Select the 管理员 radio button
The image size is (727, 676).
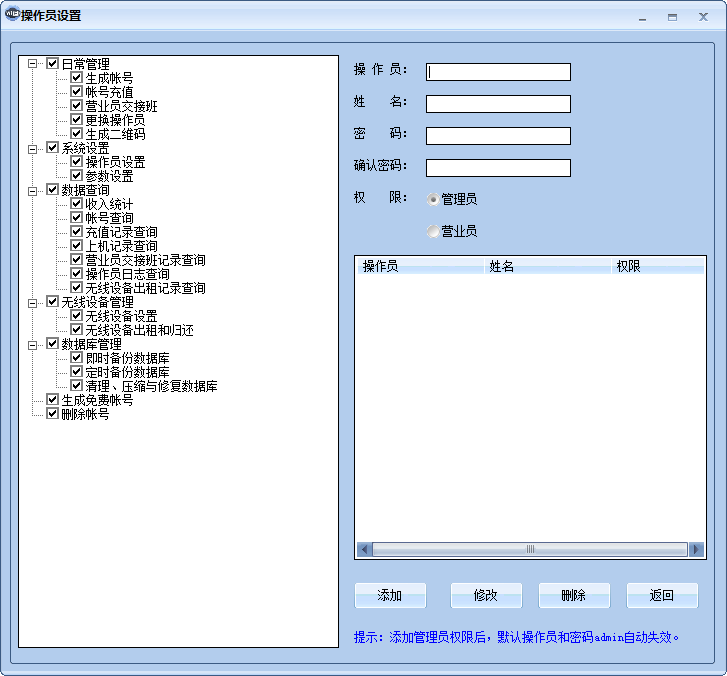(x=433, y=199)
